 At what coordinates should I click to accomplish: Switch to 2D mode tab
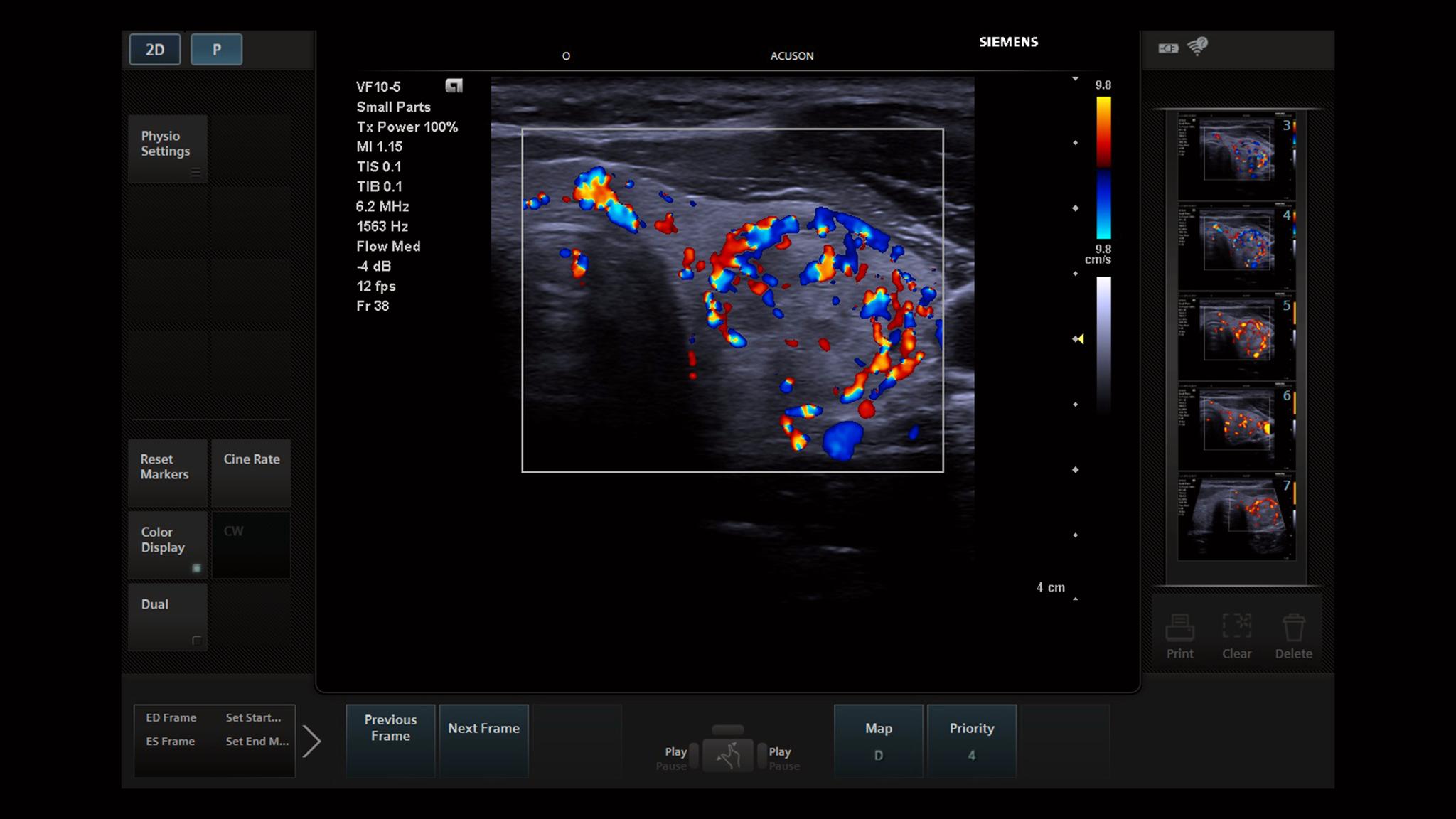pyautogui.click(x=154, y=49)
